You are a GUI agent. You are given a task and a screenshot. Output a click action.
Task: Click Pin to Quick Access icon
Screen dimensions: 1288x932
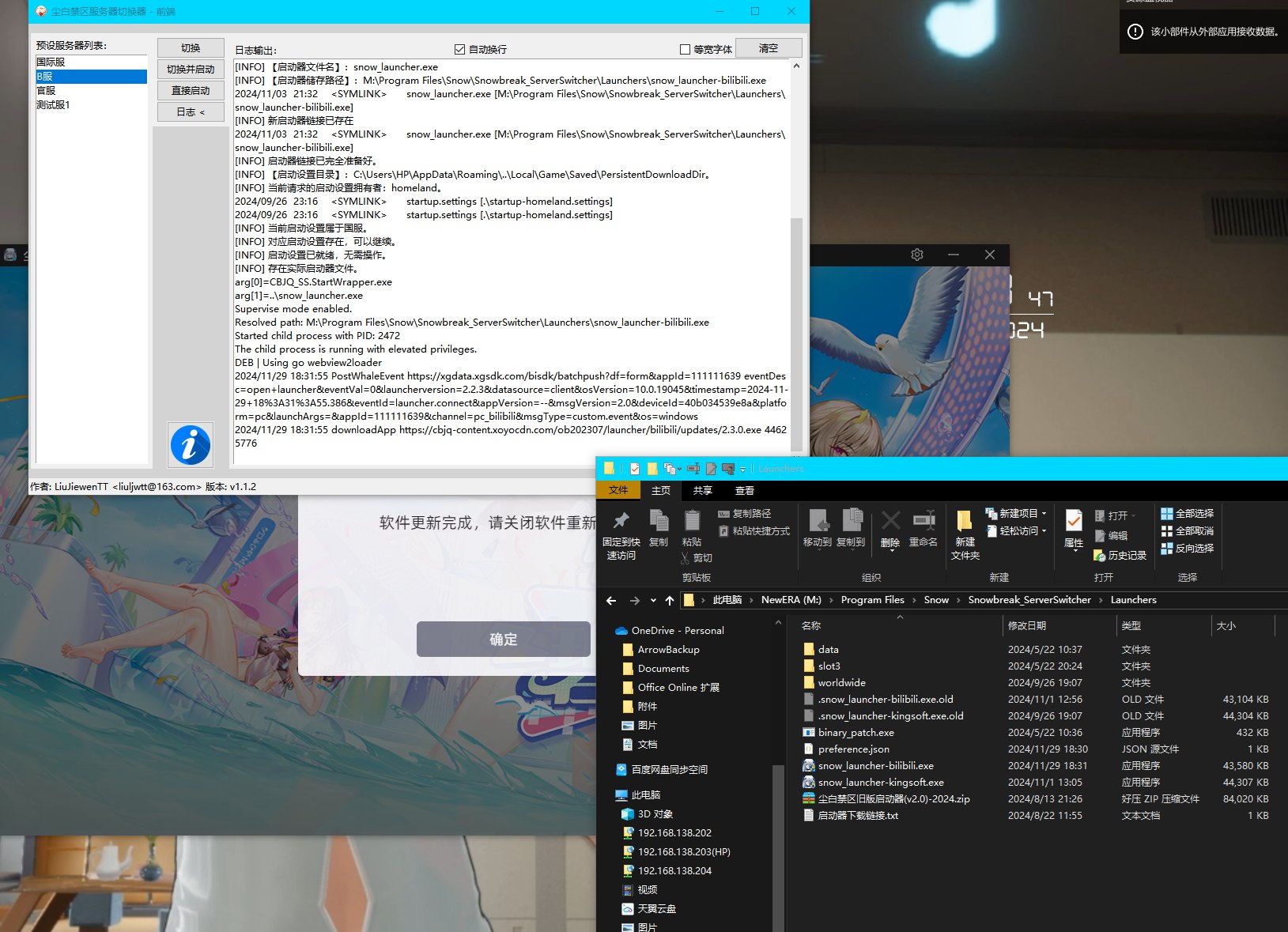point(621,520)
